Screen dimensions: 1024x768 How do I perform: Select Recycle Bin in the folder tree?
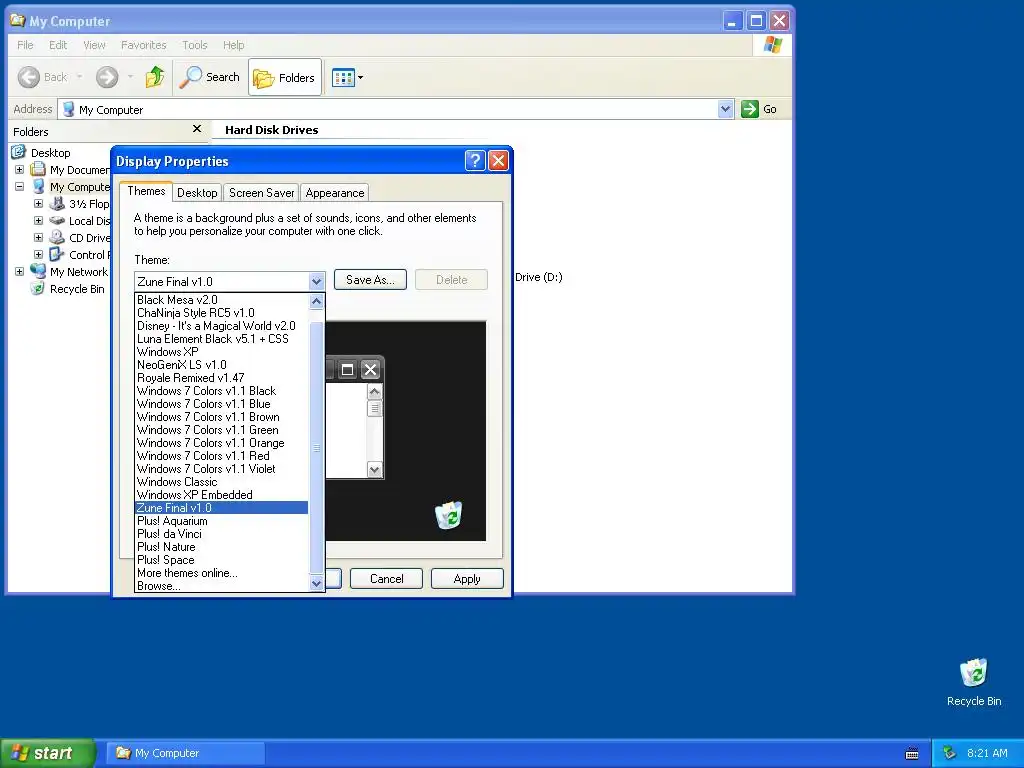(77, 289)
